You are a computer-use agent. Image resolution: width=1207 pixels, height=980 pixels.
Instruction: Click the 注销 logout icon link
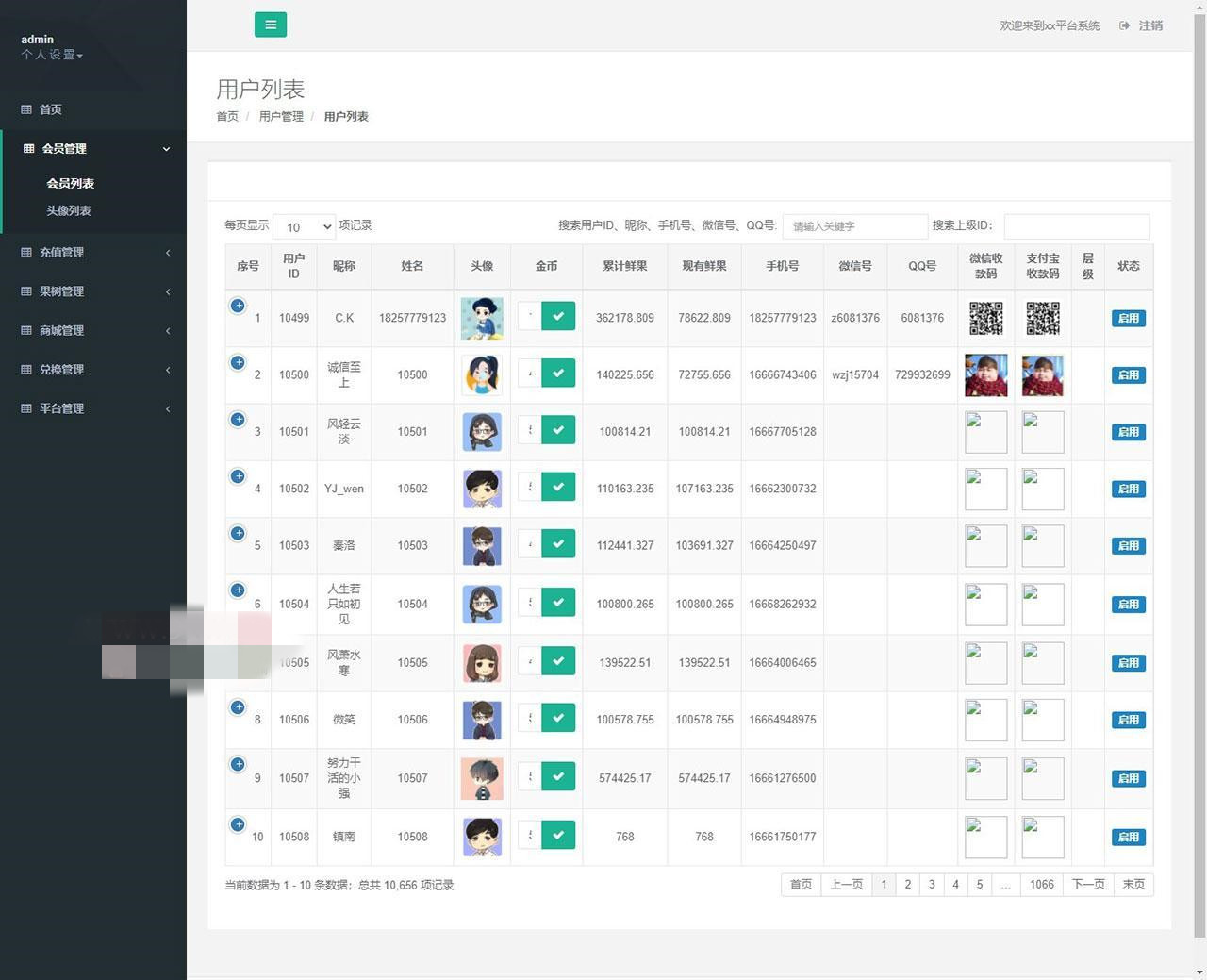pos(1141,25)
